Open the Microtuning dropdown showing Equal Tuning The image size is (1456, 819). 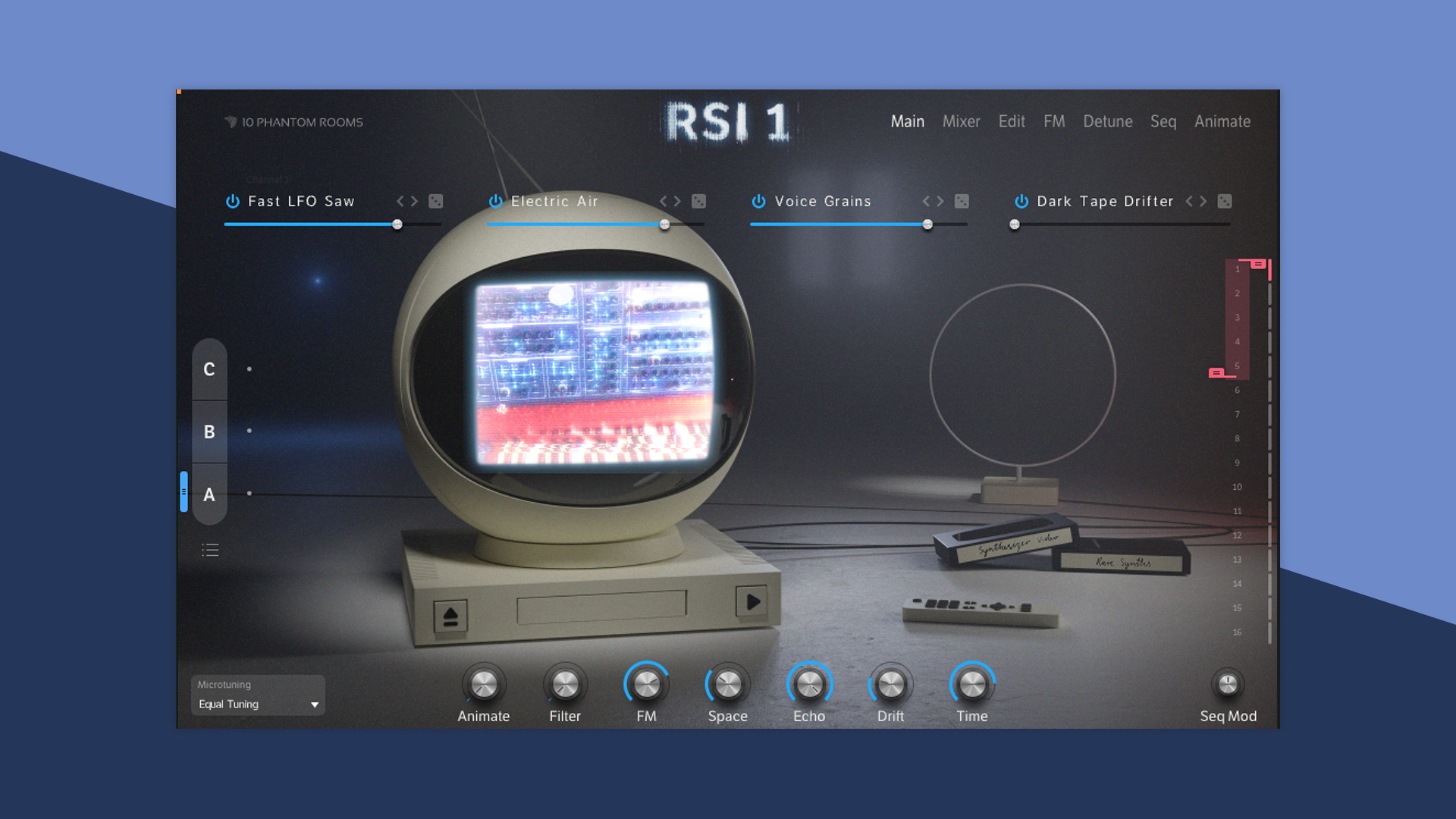pos(257,704)
